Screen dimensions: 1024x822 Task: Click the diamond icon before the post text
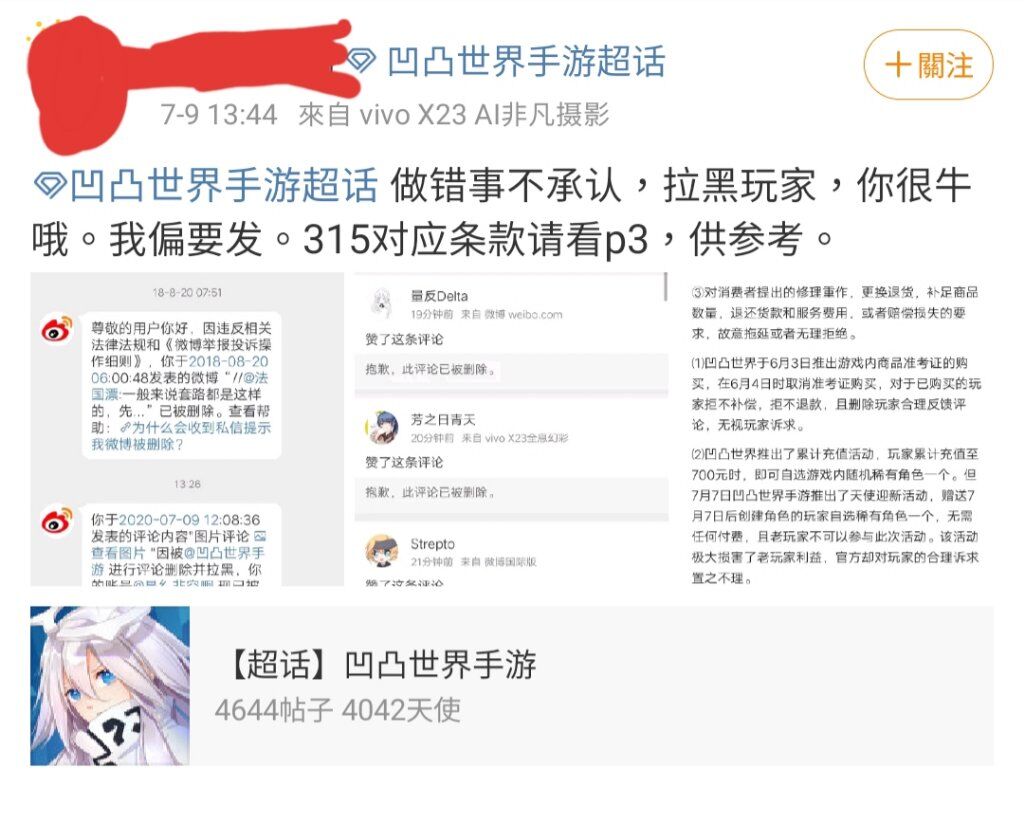click(x=50, y=185)
